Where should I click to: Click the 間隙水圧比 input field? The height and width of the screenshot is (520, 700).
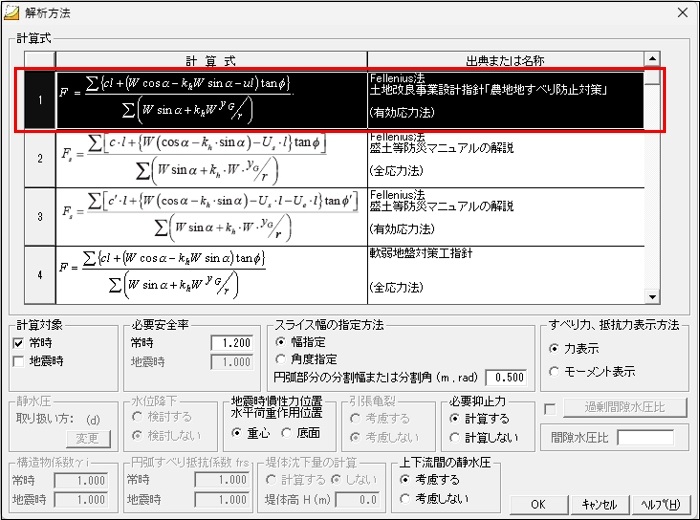646,437
